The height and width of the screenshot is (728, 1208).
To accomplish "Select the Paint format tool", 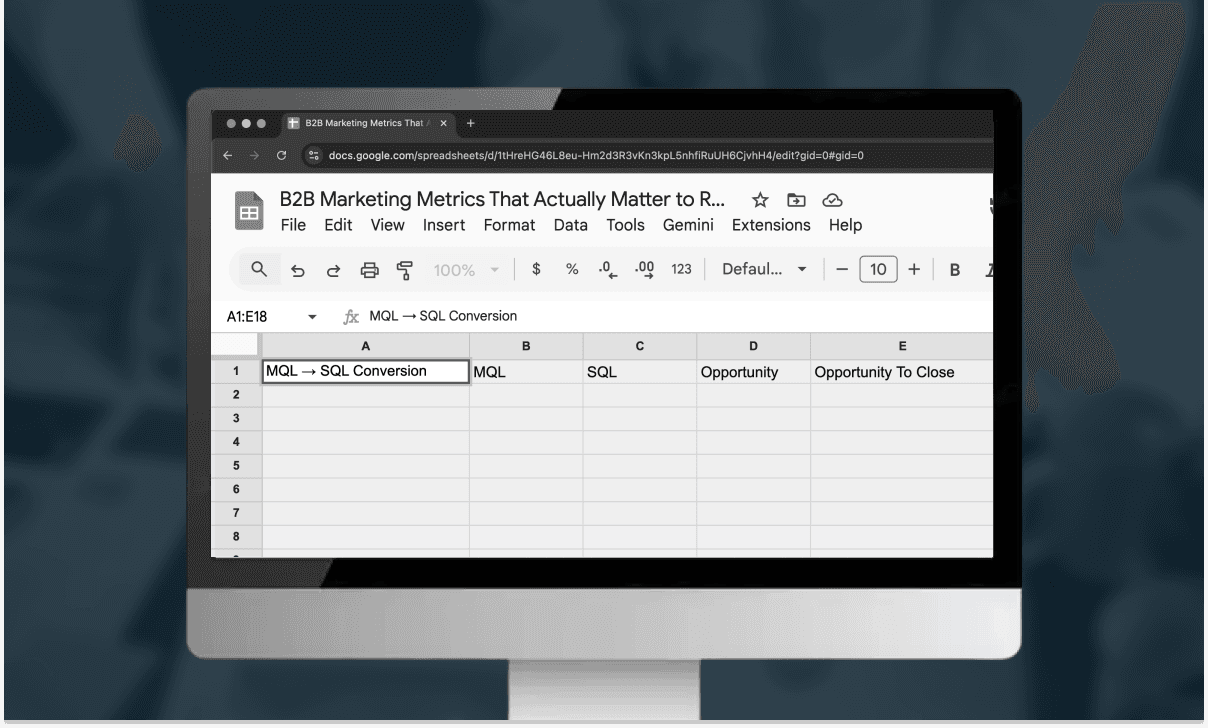I will pos(405,270).
